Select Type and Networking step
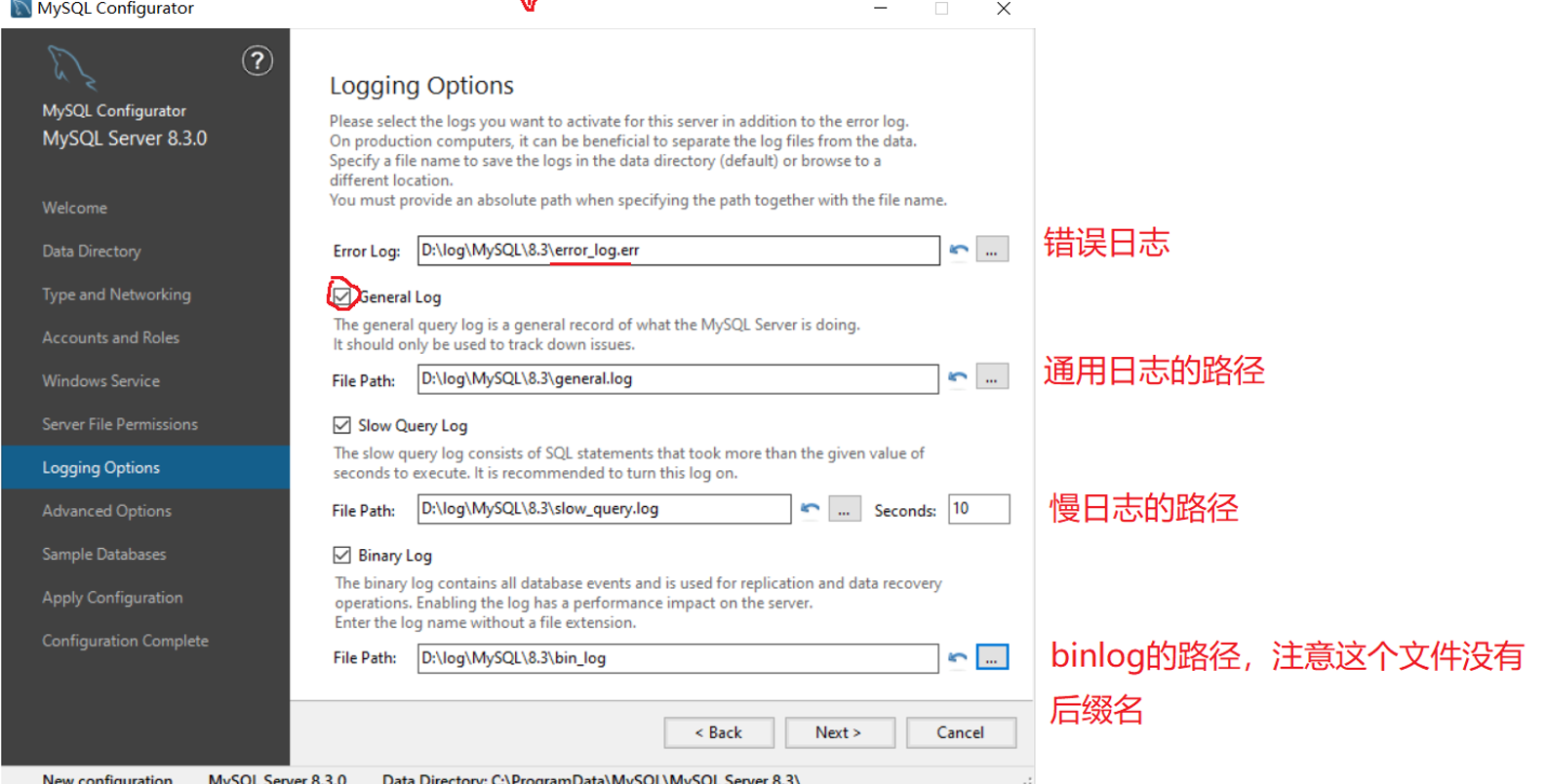Screen dimensions: 1547x784 click(x=116, y=294)
